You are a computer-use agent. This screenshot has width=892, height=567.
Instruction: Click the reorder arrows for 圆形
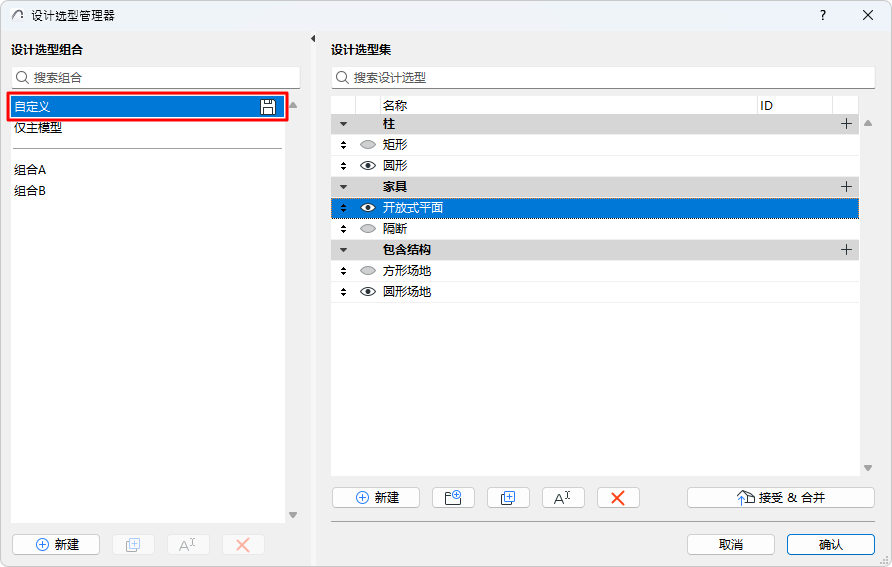point(343,165)
